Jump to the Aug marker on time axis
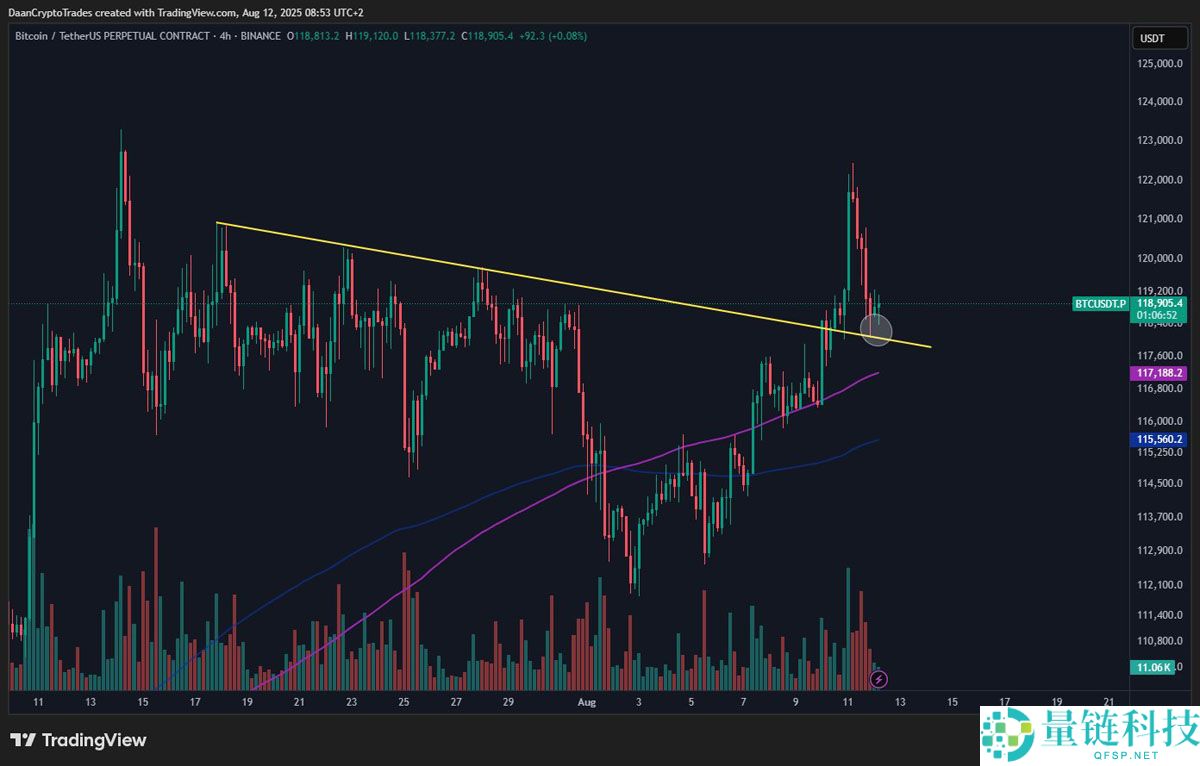The image size is (1200, 766). [588, 703]
